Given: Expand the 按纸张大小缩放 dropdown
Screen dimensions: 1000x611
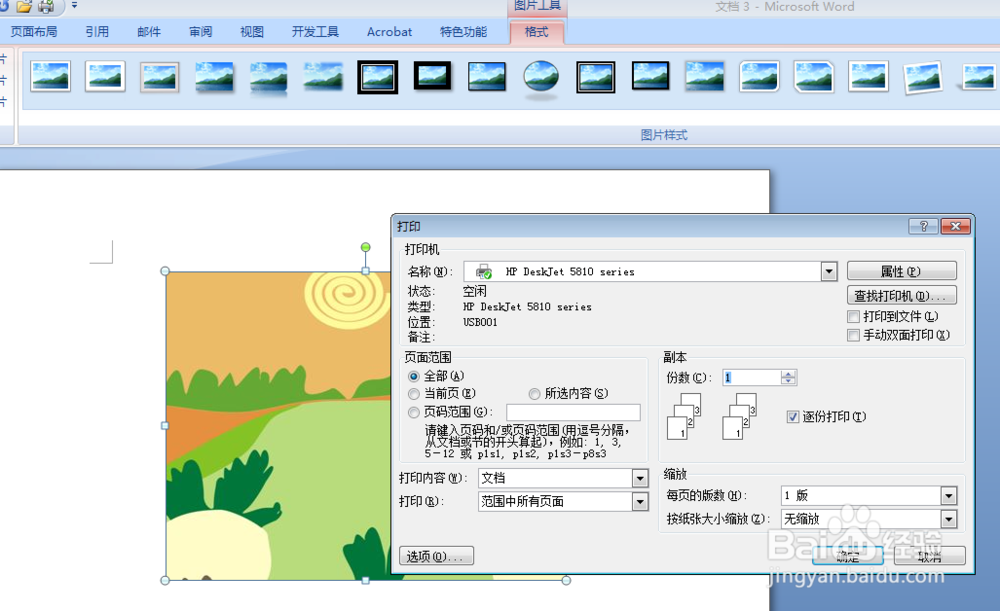Looking at the screenshot, I should (x=948, y=519).
